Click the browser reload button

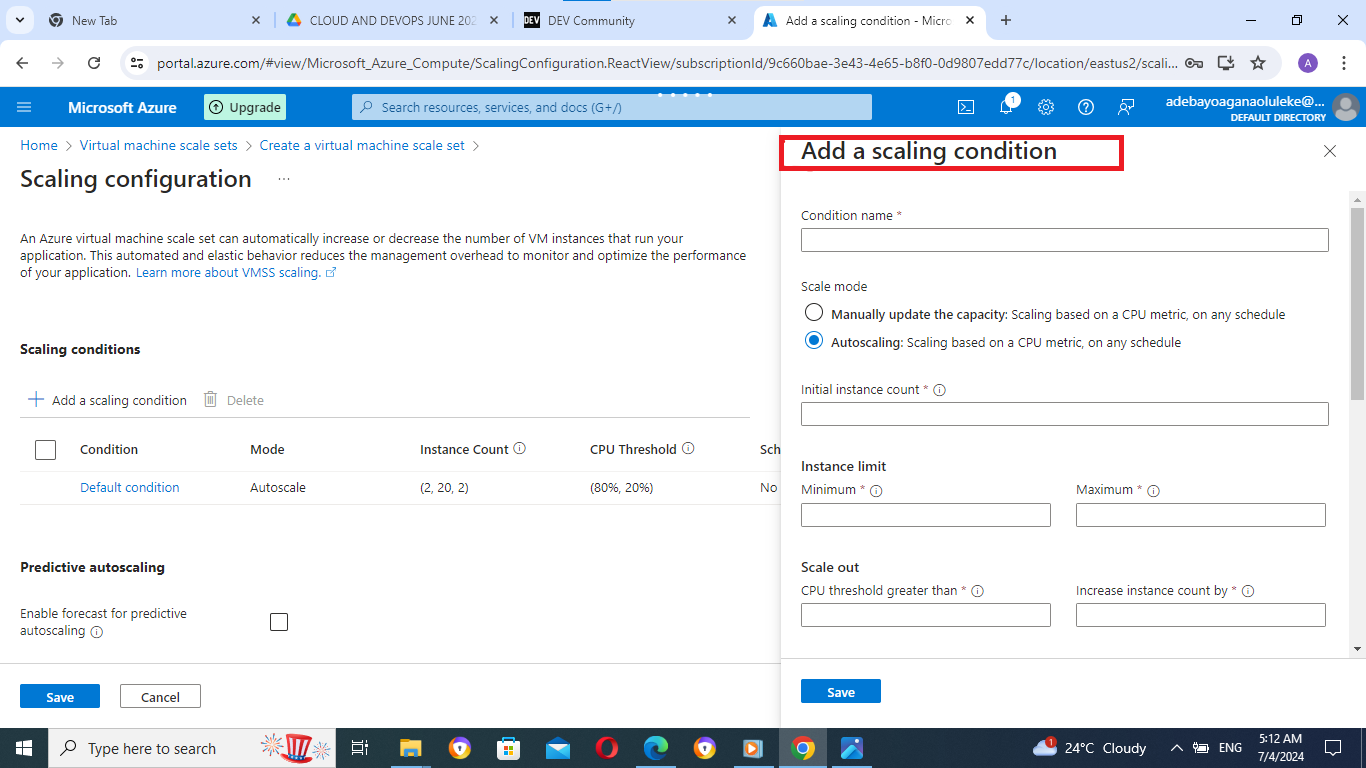[94, 63]
